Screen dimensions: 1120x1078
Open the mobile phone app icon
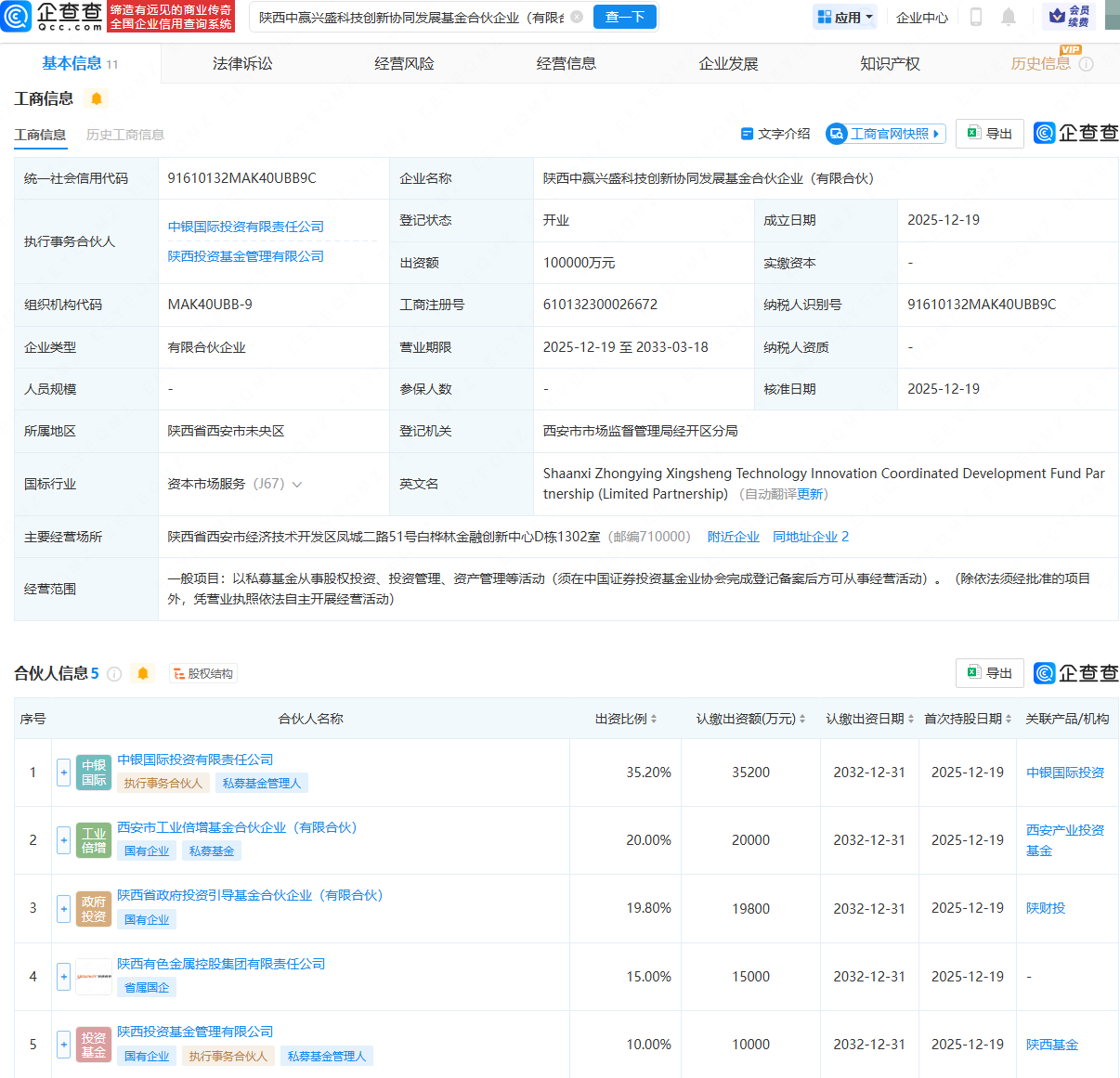point(976,17)
